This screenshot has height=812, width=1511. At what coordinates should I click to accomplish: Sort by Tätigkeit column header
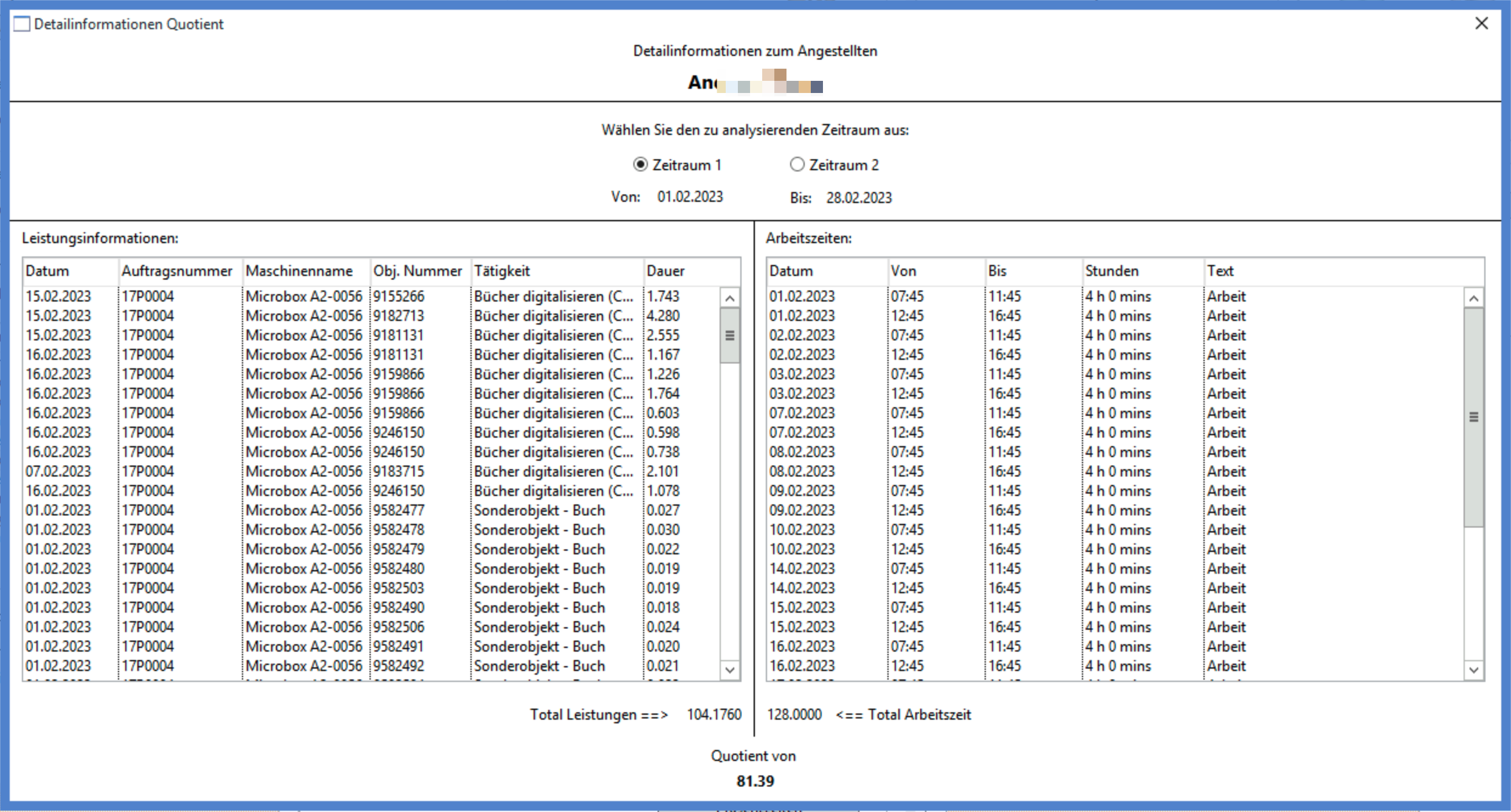502,271
